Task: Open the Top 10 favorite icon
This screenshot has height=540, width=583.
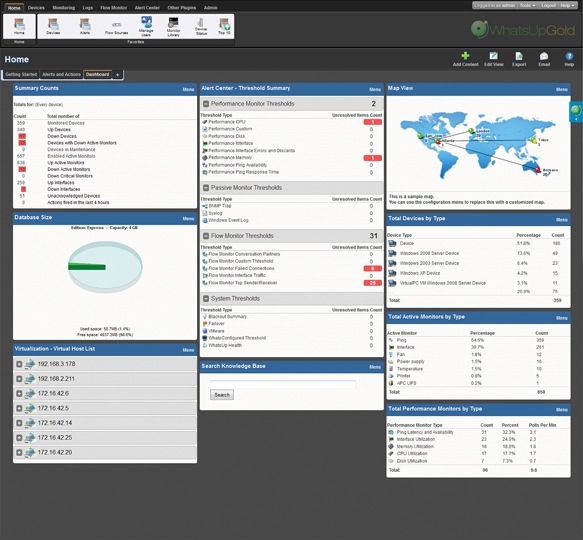Action: pyautogui.click(x=224, y=24)
